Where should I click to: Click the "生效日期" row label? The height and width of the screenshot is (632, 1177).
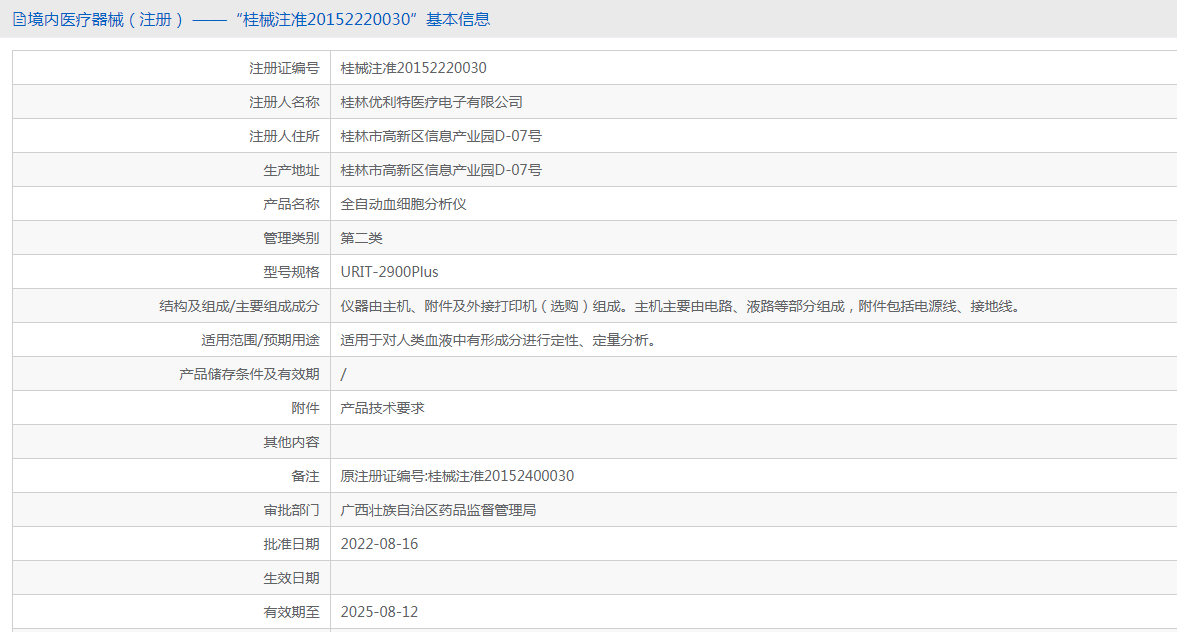click(x=291, y=578)
